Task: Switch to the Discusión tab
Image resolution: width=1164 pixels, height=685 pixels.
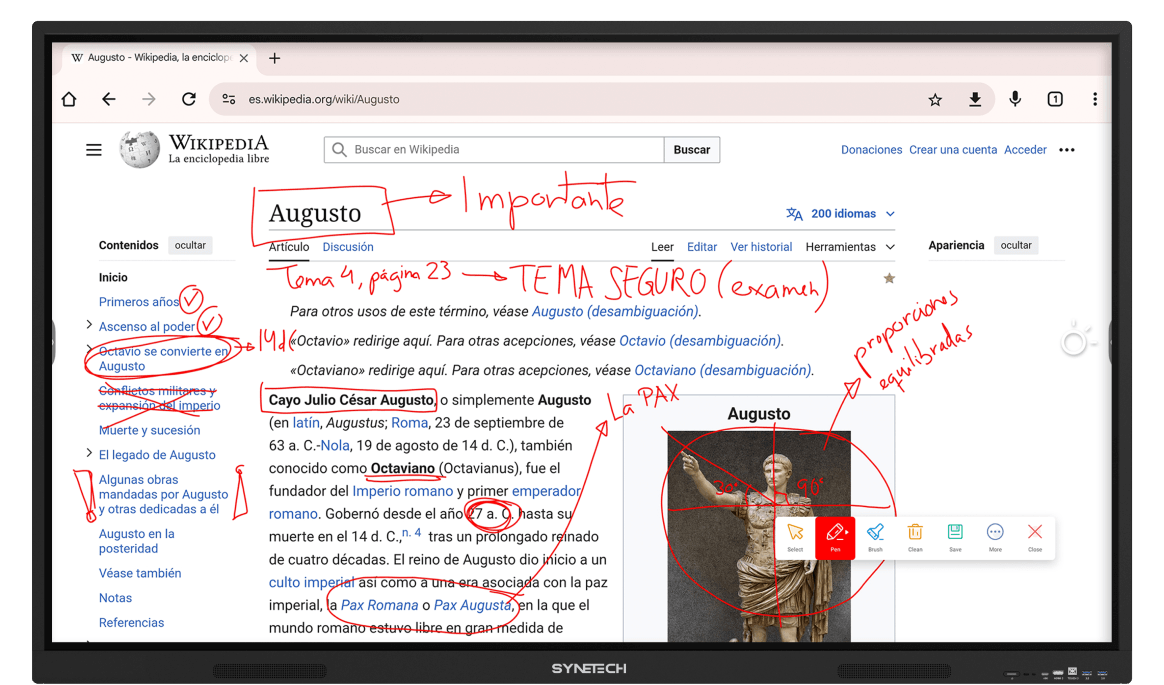Action: [x=347, y=247]
